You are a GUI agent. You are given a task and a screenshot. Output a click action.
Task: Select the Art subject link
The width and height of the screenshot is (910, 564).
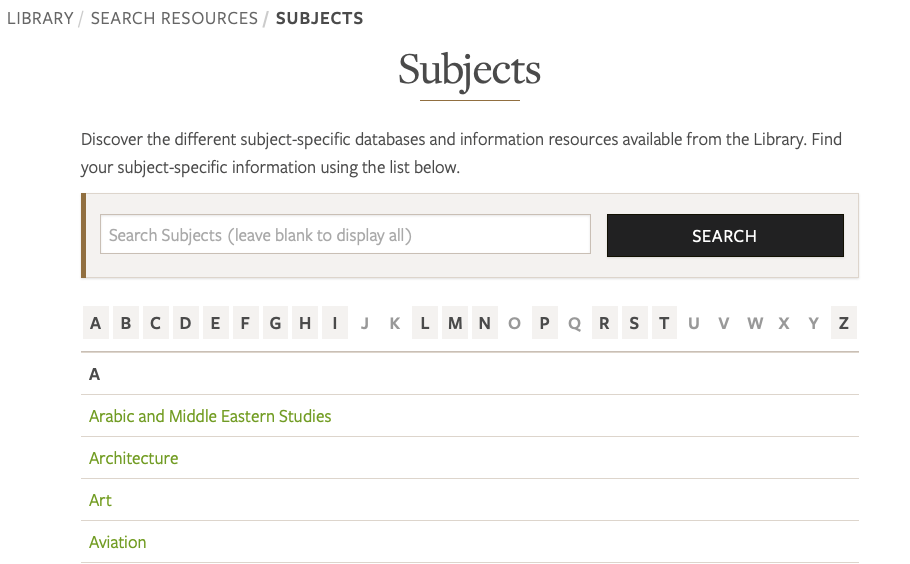100,500
